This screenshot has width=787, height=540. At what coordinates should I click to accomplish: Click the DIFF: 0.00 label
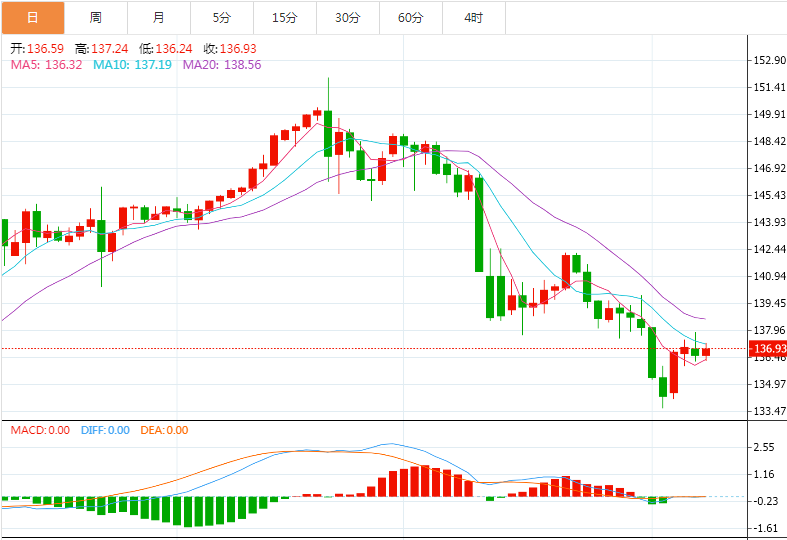pyautogui.click(x=105, y=430)
